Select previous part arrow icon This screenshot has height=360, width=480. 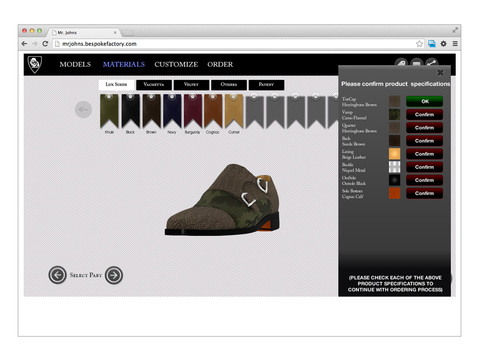click(57, 275)
